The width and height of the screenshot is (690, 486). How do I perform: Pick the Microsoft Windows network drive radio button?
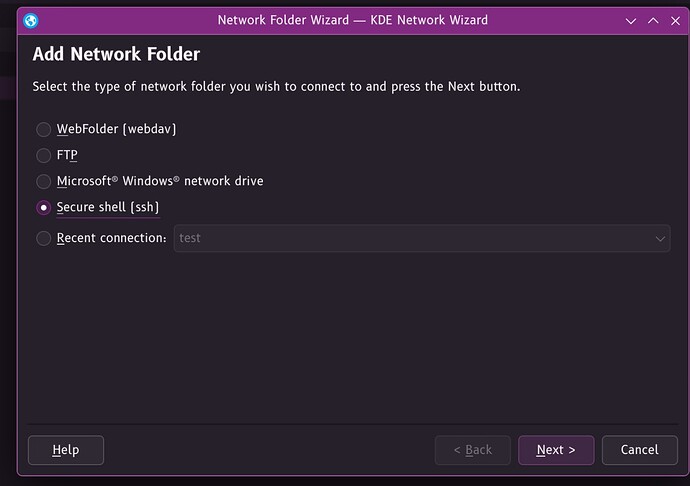(x=44, y=182)
